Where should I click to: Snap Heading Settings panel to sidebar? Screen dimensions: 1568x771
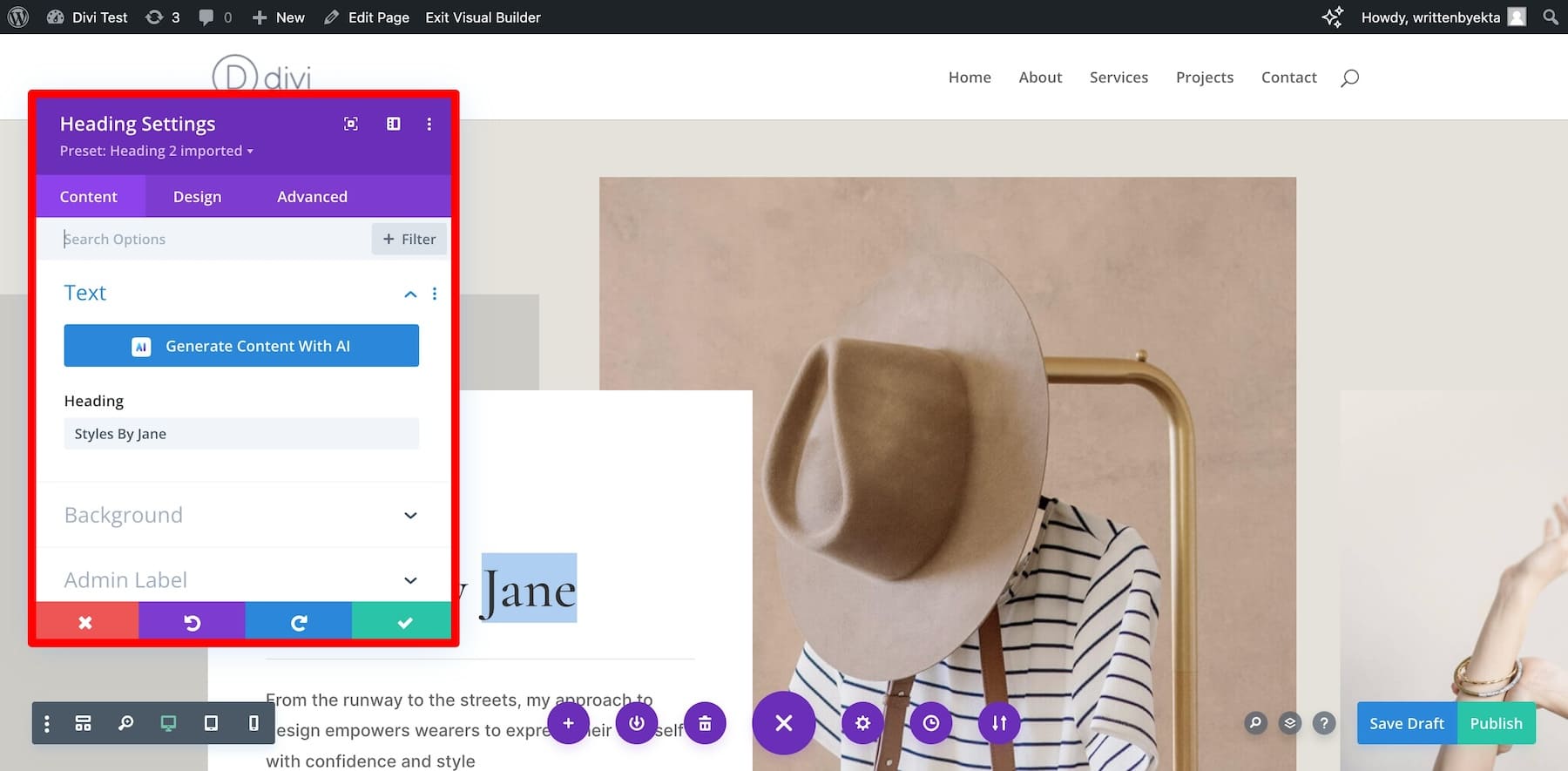pos(394,124)
